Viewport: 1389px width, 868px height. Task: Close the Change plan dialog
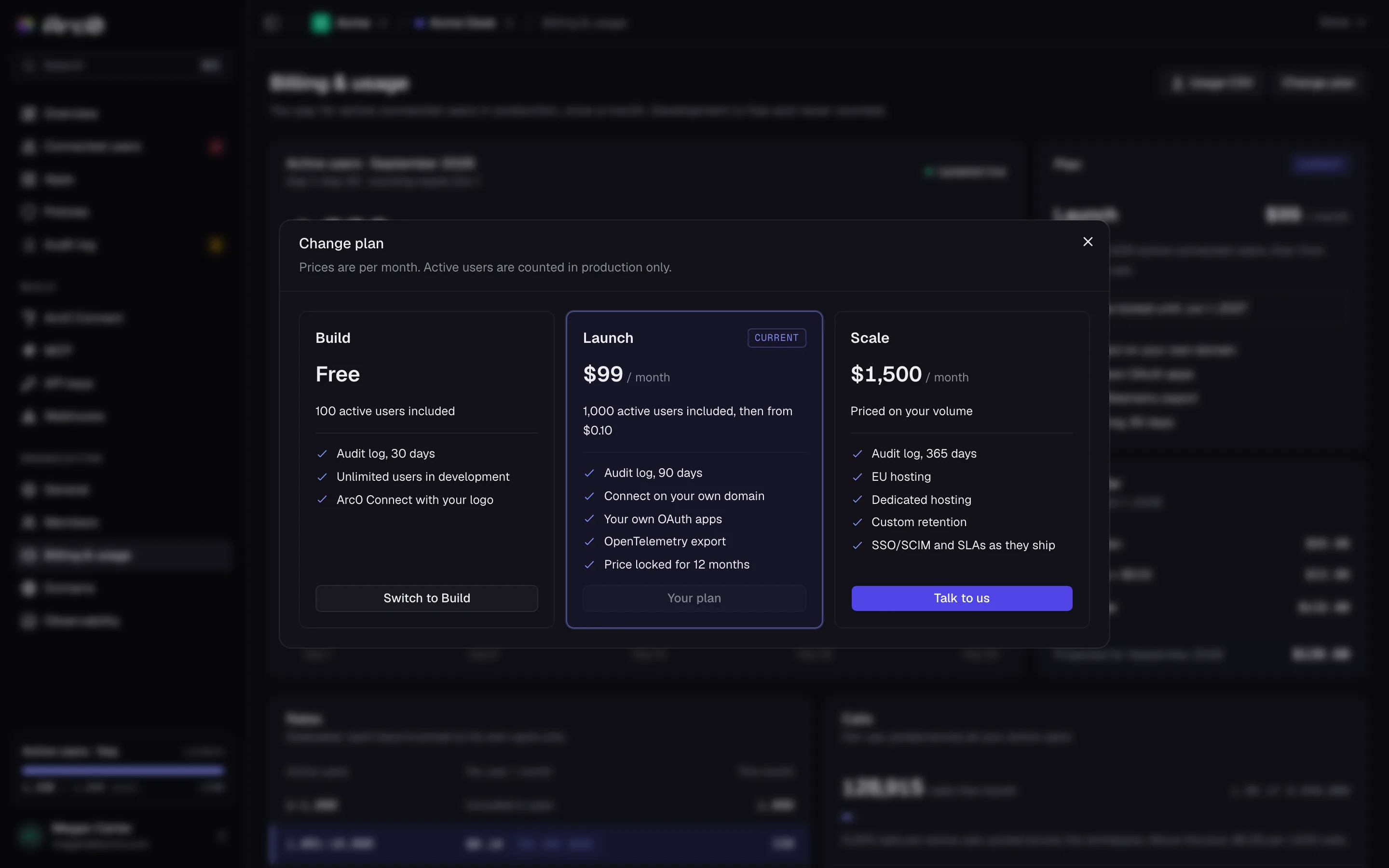1088,242
